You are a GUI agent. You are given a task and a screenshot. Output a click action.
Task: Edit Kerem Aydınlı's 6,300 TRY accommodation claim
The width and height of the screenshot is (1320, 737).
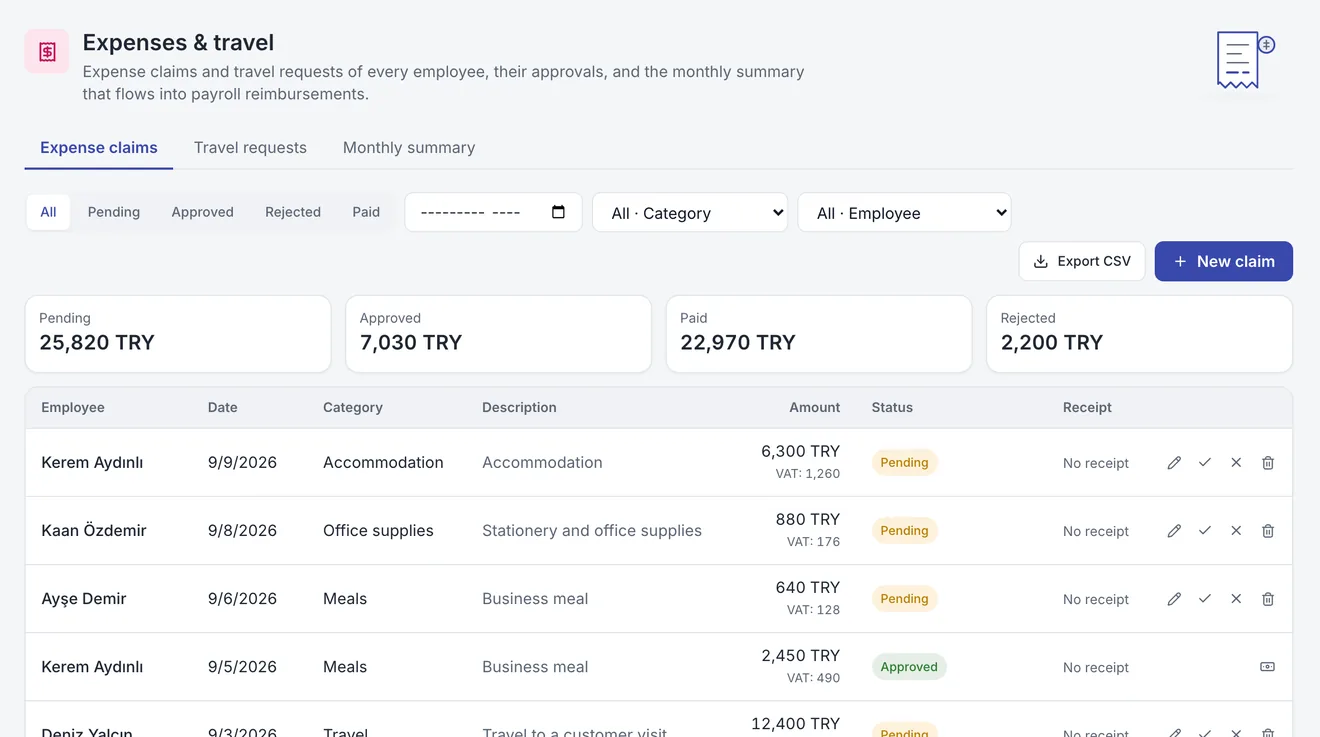(1174, 463)
